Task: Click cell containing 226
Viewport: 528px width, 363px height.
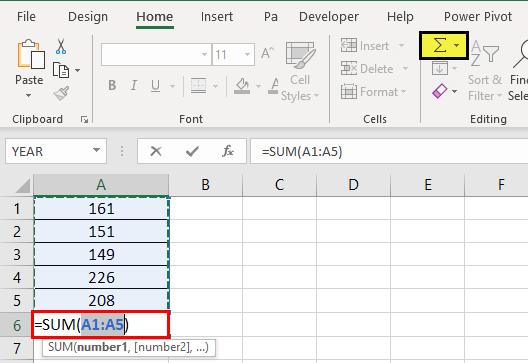Action: 101,277
